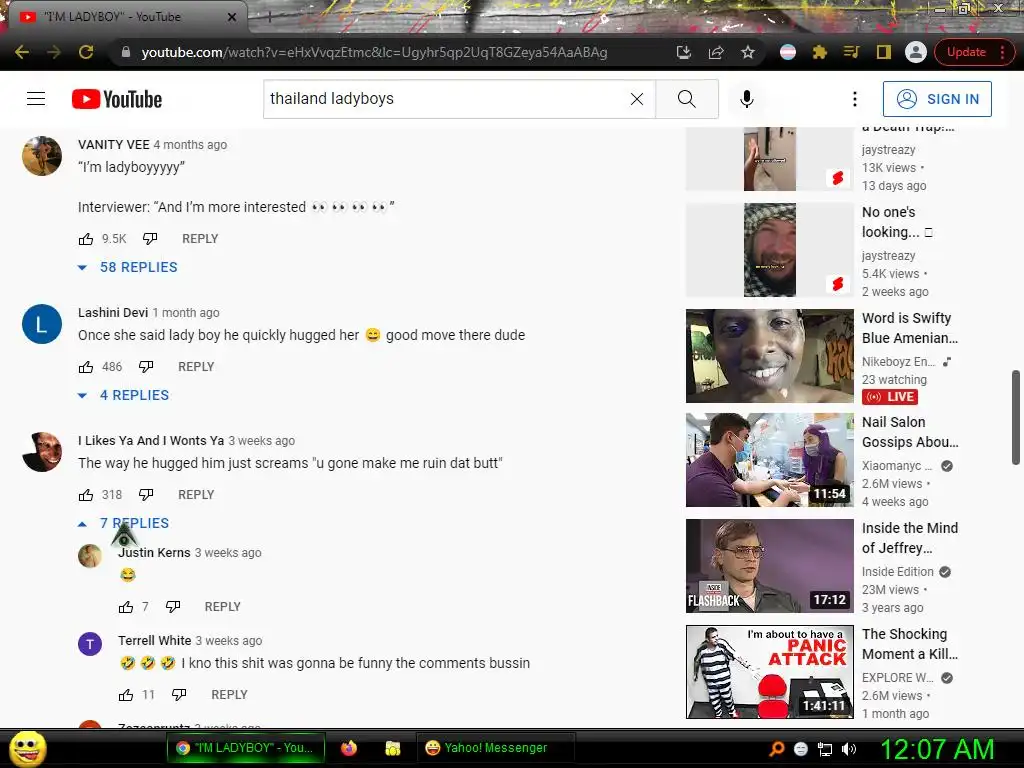This screenshot has height=768, width=1024.
Task: Open YouTube settings three-dot menu
Action: click(854, 99)
